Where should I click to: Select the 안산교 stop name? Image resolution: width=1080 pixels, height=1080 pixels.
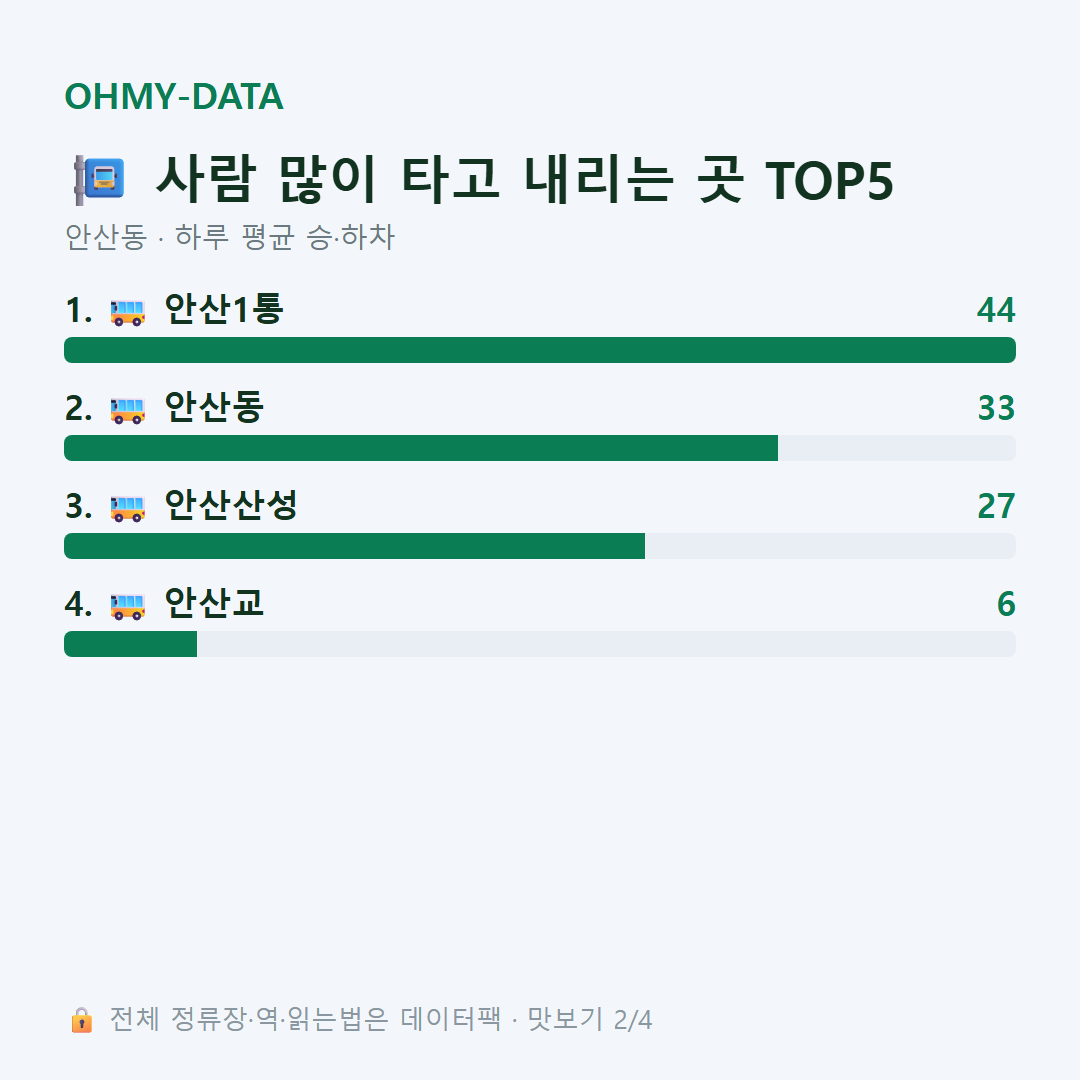pyautogui.click(x=214, y=603)
